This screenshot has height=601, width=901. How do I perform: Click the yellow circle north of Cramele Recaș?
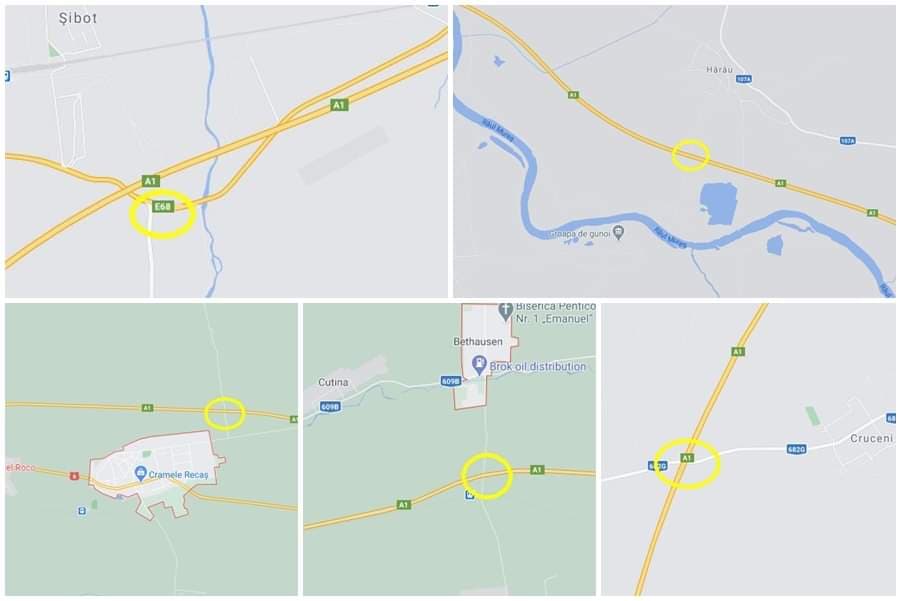click(x=225, y=413)
